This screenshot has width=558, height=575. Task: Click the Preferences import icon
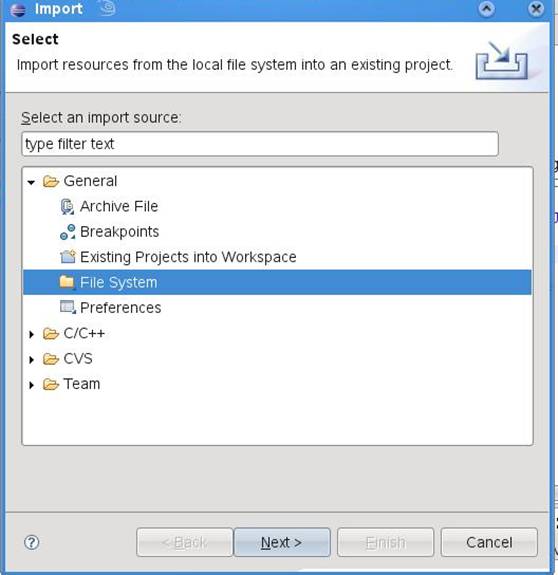(68, 307)
